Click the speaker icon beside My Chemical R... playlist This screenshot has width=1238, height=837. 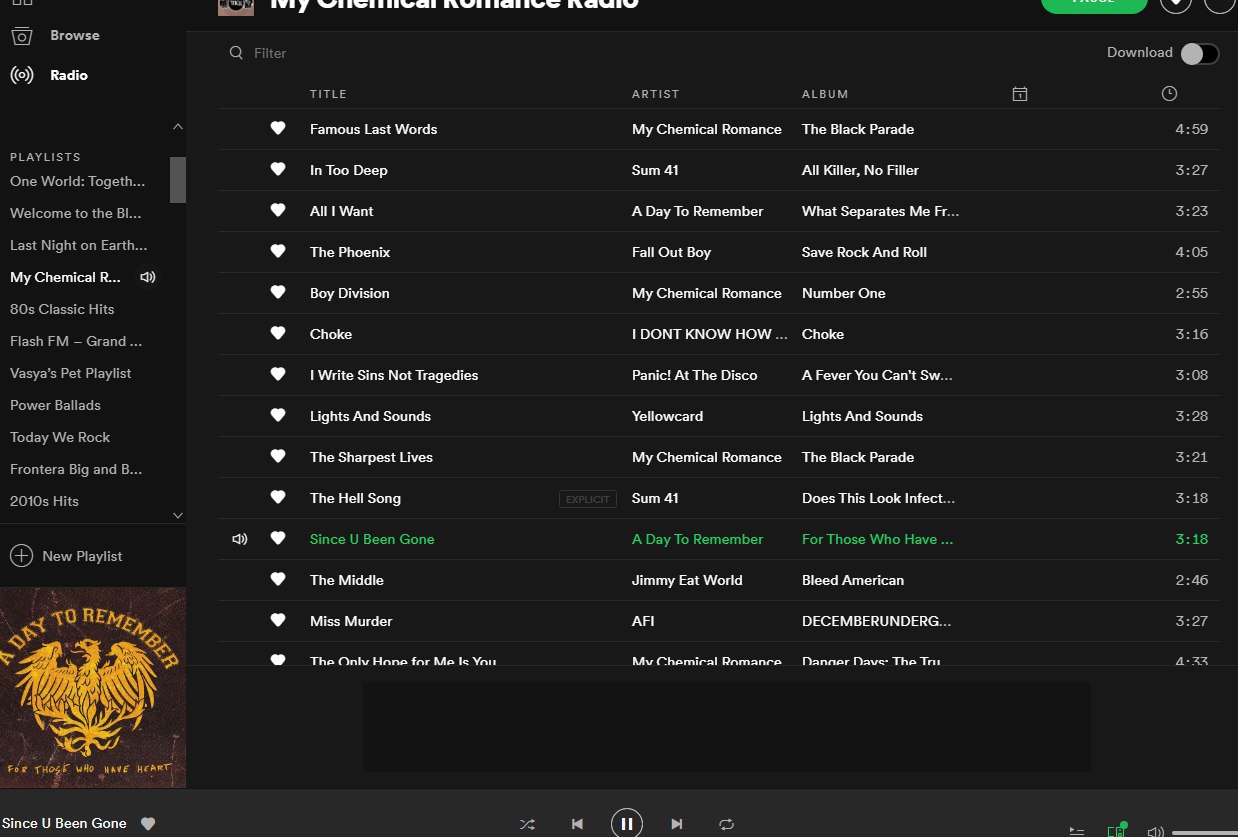(148, 277)
